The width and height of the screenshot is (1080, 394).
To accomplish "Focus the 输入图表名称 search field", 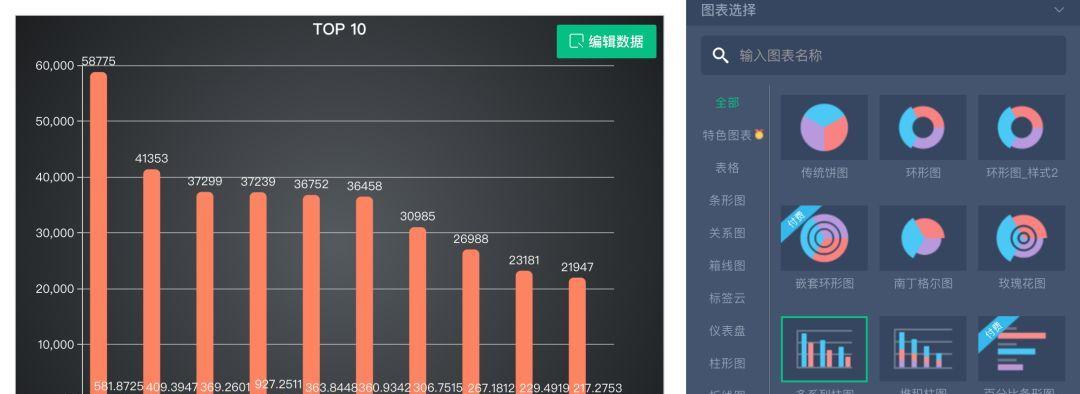I will coord(884,55).
